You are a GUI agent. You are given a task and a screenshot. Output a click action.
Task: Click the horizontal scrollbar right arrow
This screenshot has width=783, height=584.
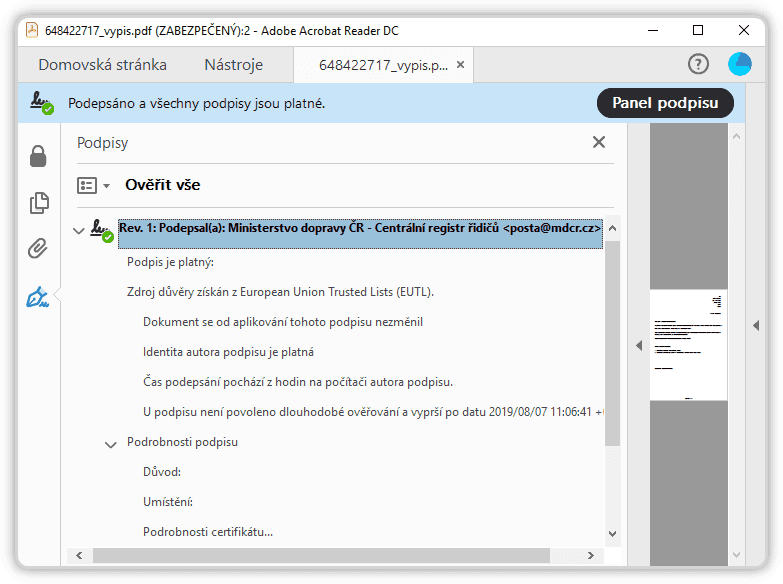tap(591, 556)
